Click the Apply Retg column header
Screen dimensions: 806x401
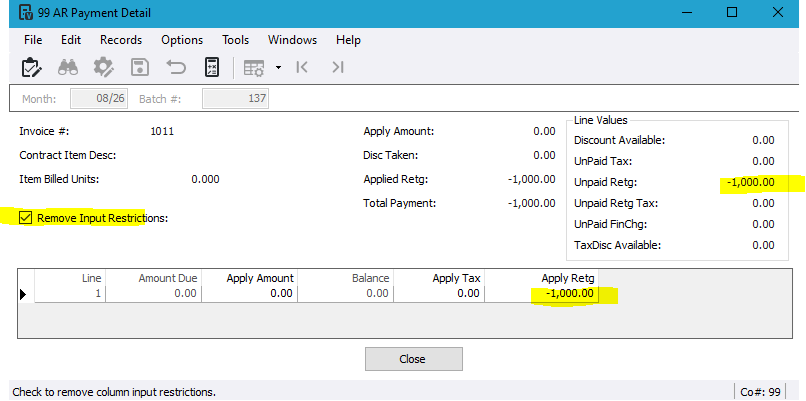pos(541,278)
